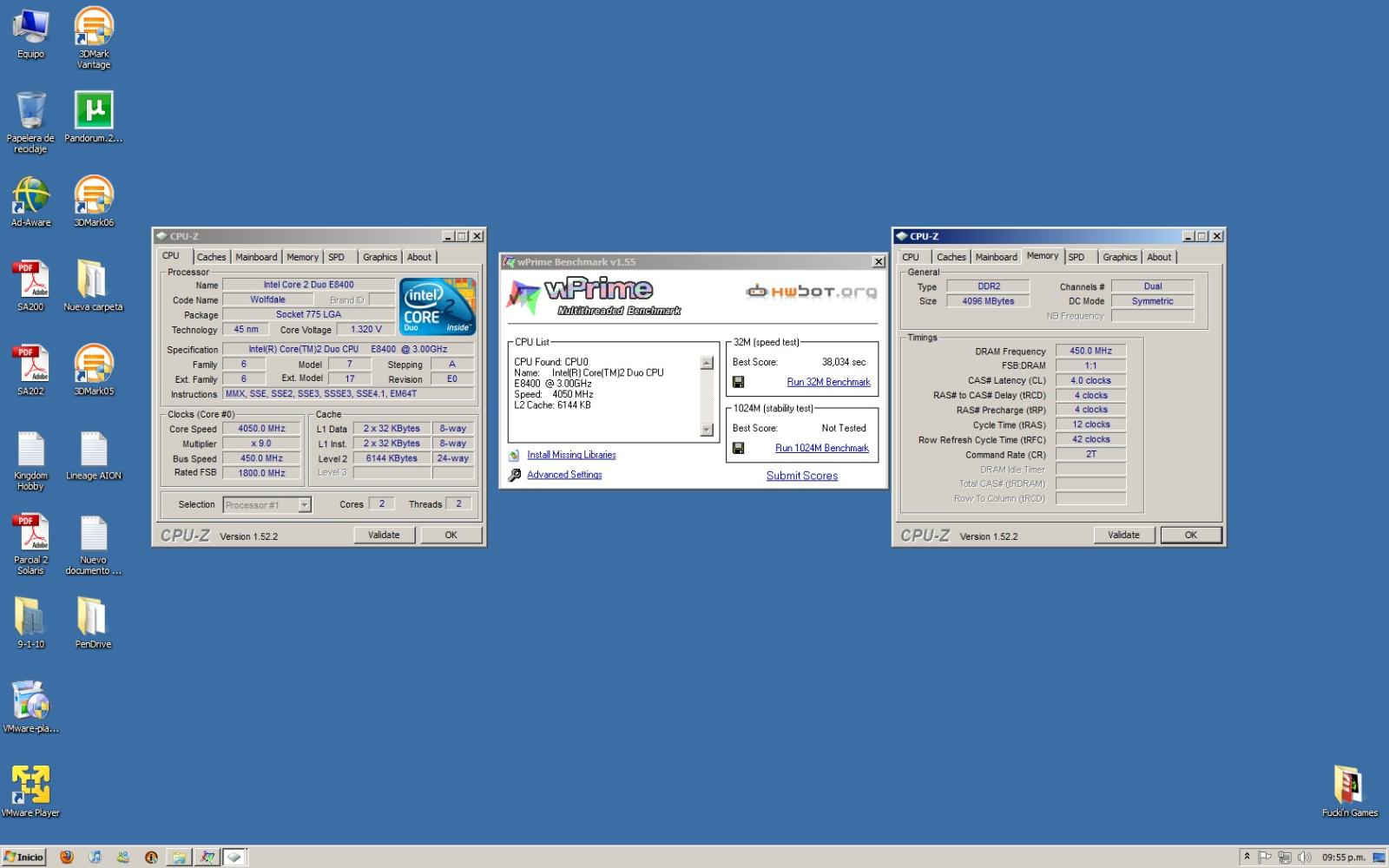Image resolution: width=1389 pixels, height=868 pixels.
Task: Click the Core Speed 4050.0 MHz field
Action: pos(261,429)
